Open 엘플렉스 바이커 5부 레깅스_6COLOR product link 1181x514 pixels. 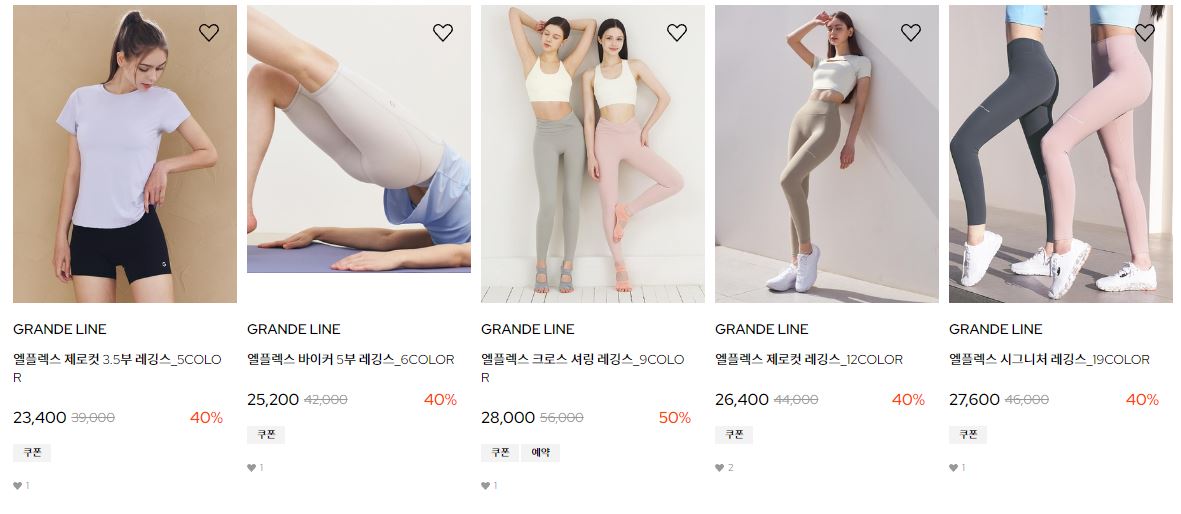351,359
